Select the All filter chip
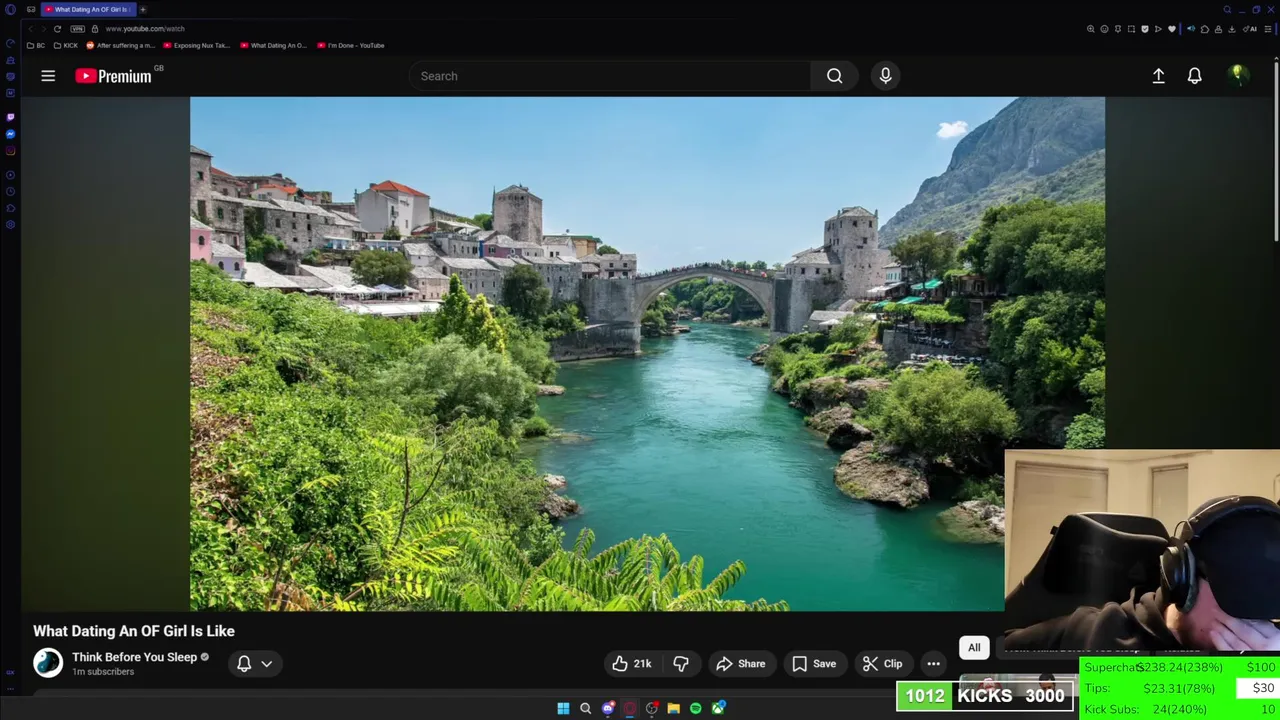 click(974, 647)
